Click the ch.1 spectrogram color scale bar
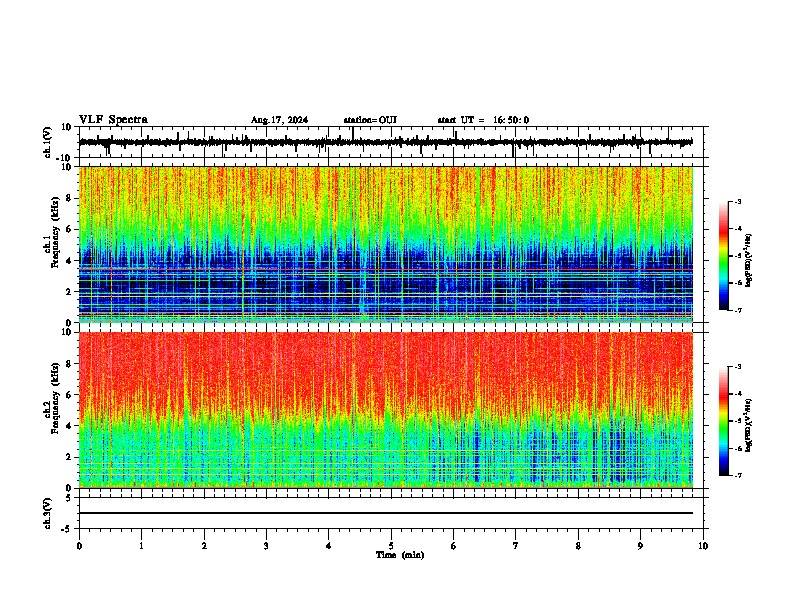792x612 pixels. 724,256
